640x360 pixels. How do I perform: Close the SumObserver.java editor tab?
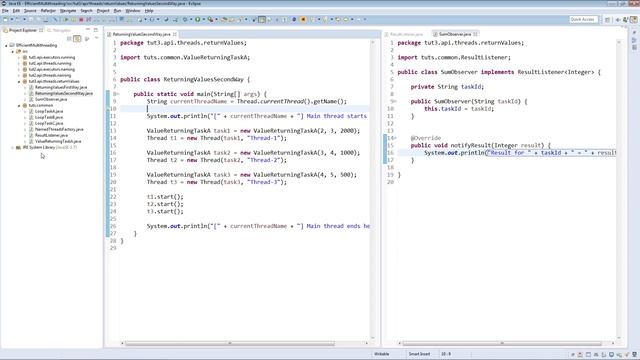pyautogui.click(x=475, y=34)
